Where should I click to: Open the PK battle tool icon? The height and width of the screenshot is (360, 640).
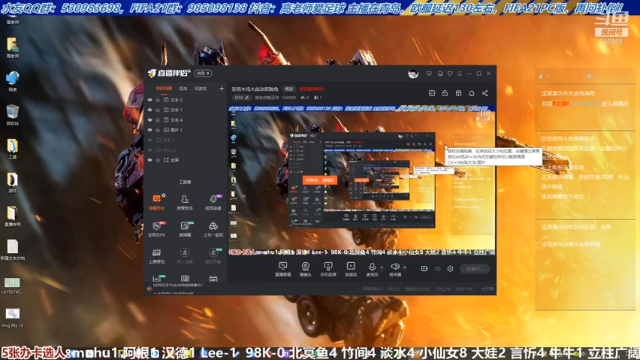157,226
